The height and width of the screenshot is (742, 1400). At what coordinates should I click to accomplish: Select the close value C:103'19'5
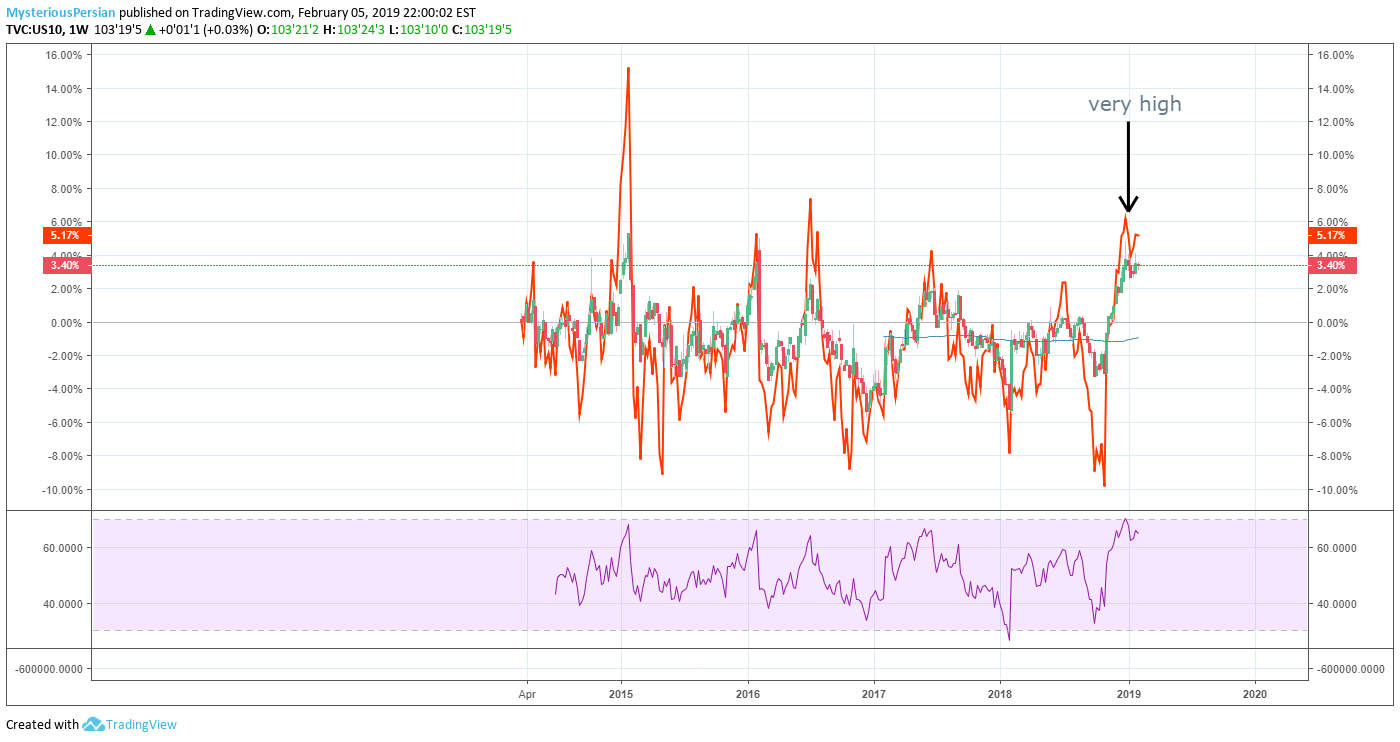pos(482,30)
